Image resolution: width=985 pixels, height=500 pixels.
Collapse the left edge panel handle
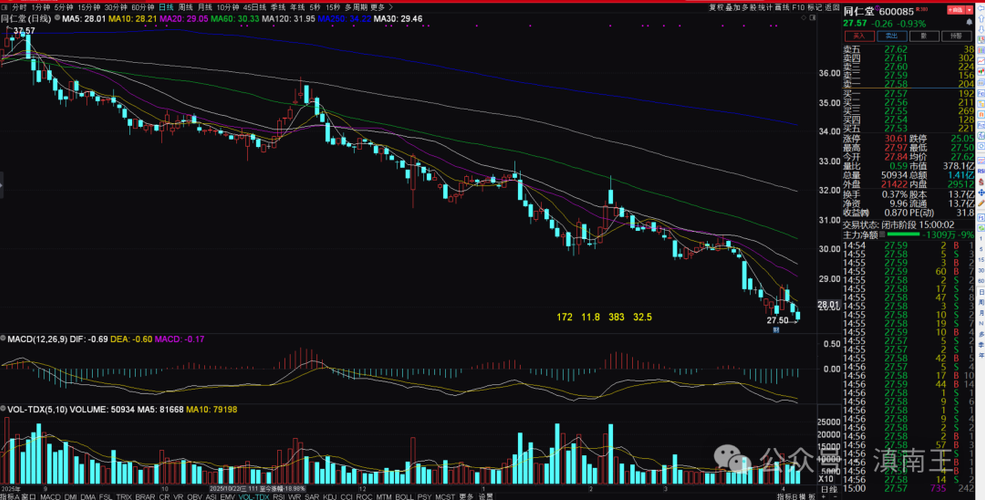pos(2,185)
